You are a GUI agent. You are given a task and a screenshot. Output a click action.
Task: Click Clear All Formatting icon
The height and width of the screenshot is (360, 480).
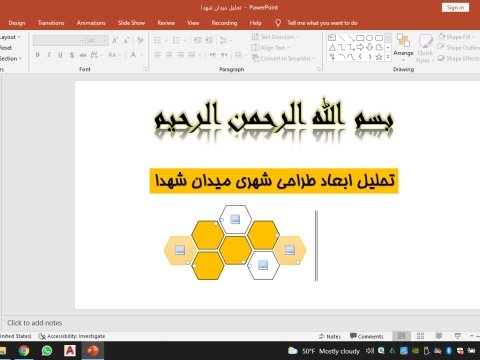pyautogui.click(x=140, y=41)
